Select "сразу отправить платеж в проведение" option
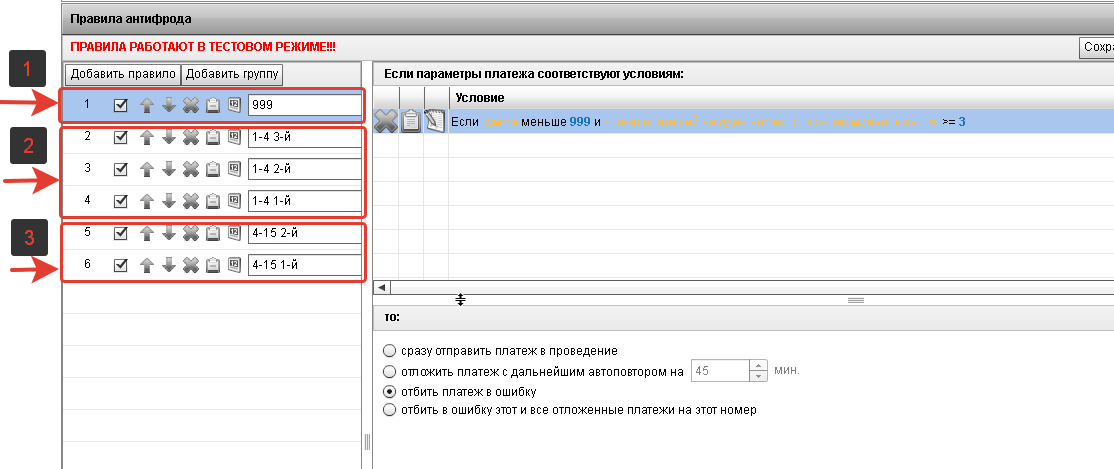The image size is (1114, 469). pos(389,352)
